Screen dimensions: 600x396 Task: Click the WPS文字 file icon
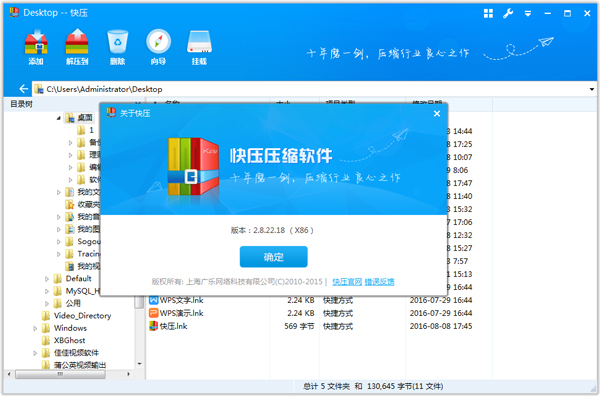pyautogui.click(x=153, y=300)
